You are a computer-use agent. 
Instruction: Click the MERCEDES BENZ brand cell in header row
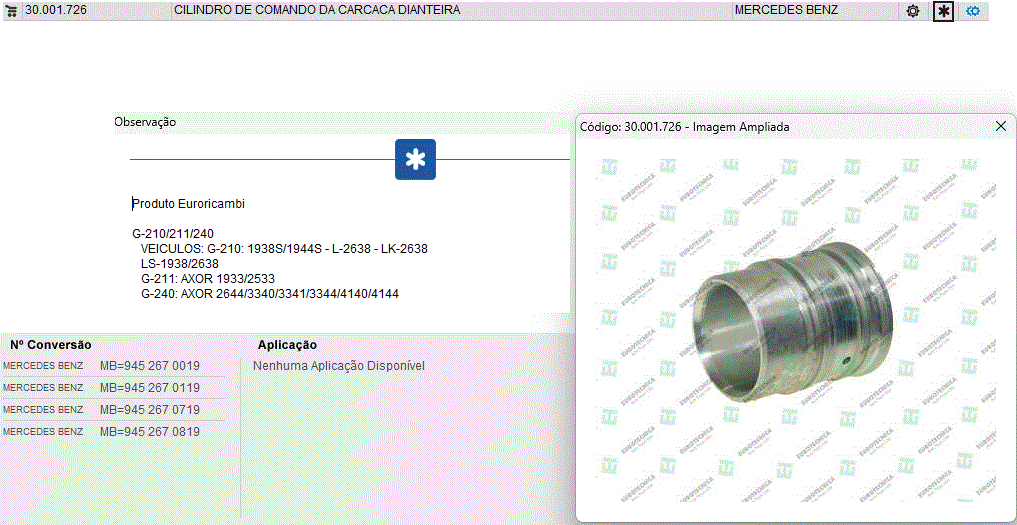(x=786, y=10)
